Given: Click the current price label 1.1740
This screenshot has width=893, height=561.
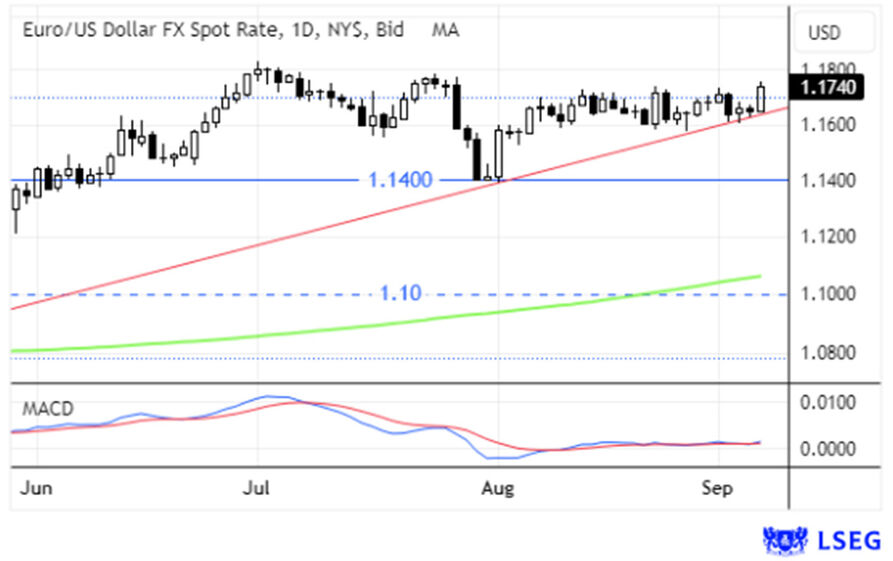Looking at the screenshot, I should pos(827,87).
